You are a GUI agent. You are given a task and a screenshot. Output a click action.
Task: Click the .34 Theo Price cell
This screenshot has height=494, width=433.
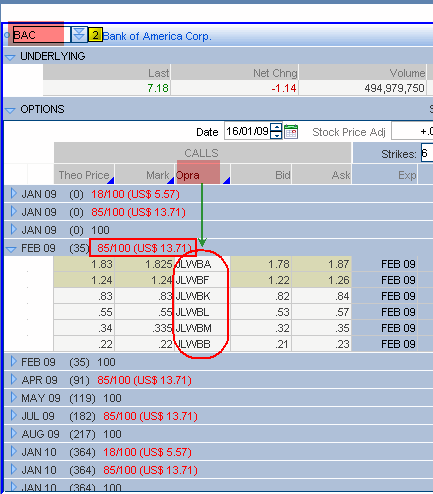pyautogui.click(x=84, y=328)
